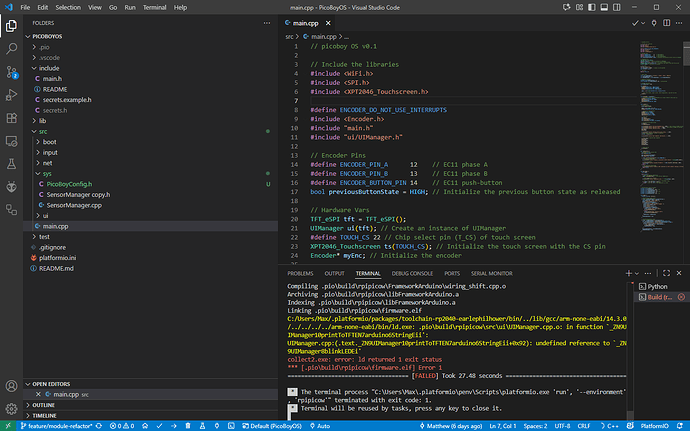
Task: Collapse the src folder
Action: point(43,131)
